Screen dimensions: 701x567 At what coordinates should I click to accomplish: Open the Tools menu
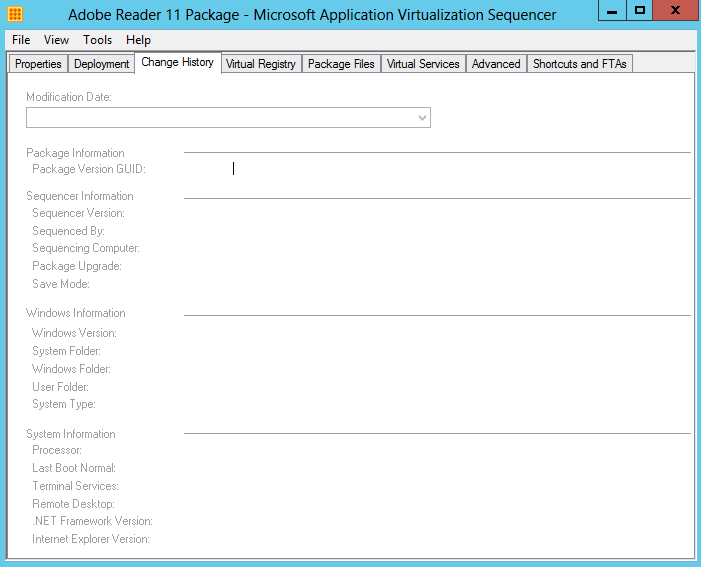[x=97, y=40]
